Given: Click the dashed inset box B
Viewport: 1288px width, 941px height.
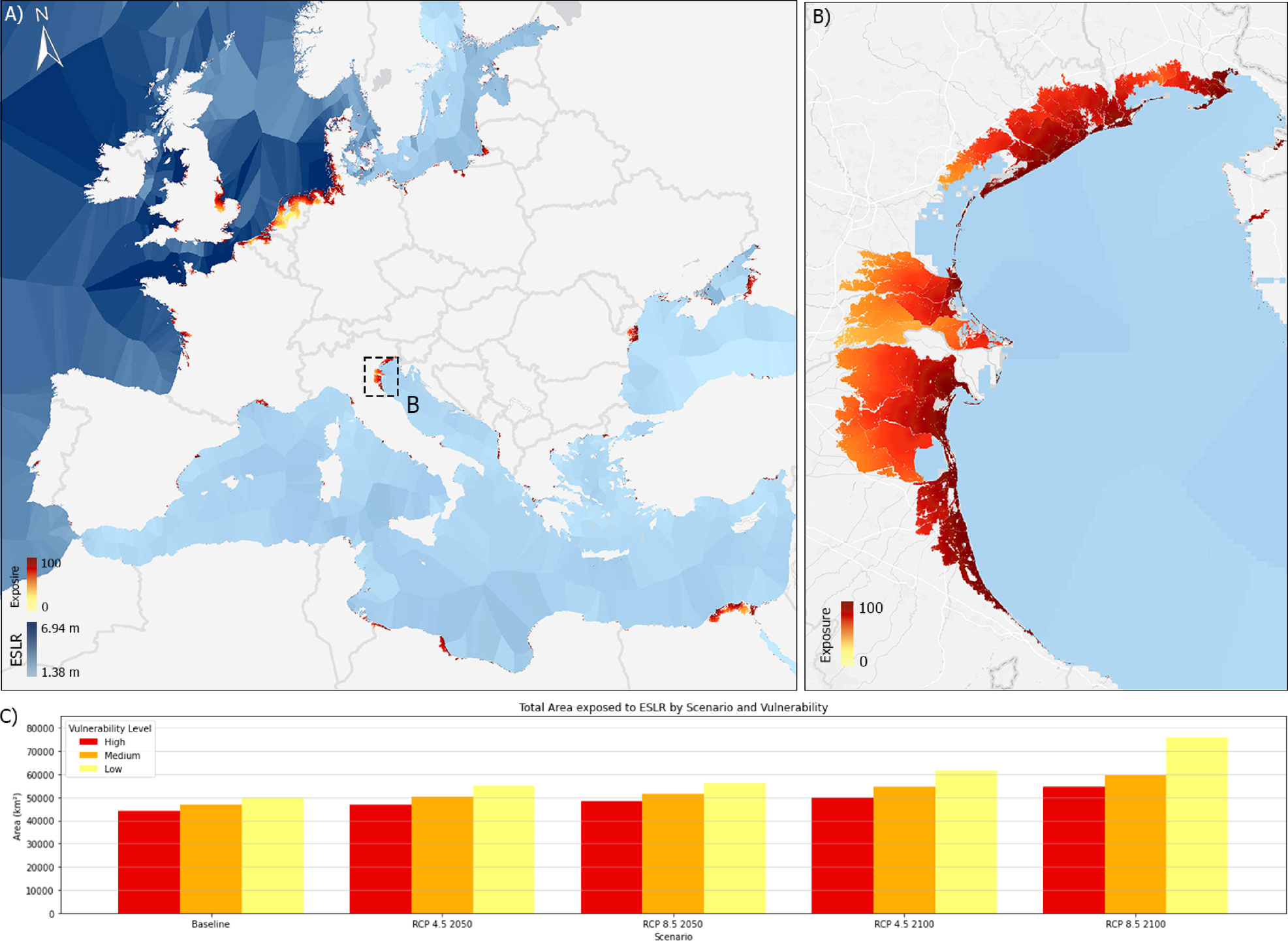Looking at the screenshot, I should click(x=381, y=377).
